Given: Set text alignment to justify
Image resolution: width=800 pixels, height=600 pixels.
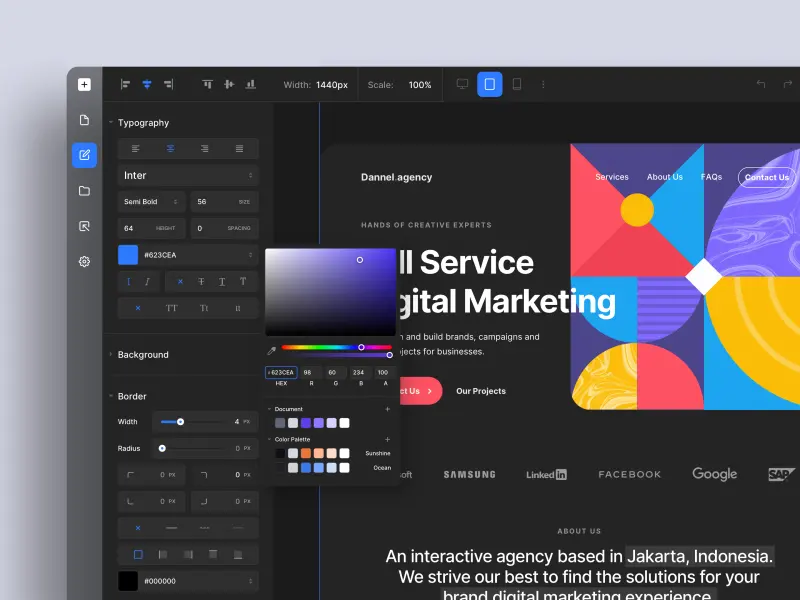Looking at the screenshot, I should [239, 149].
